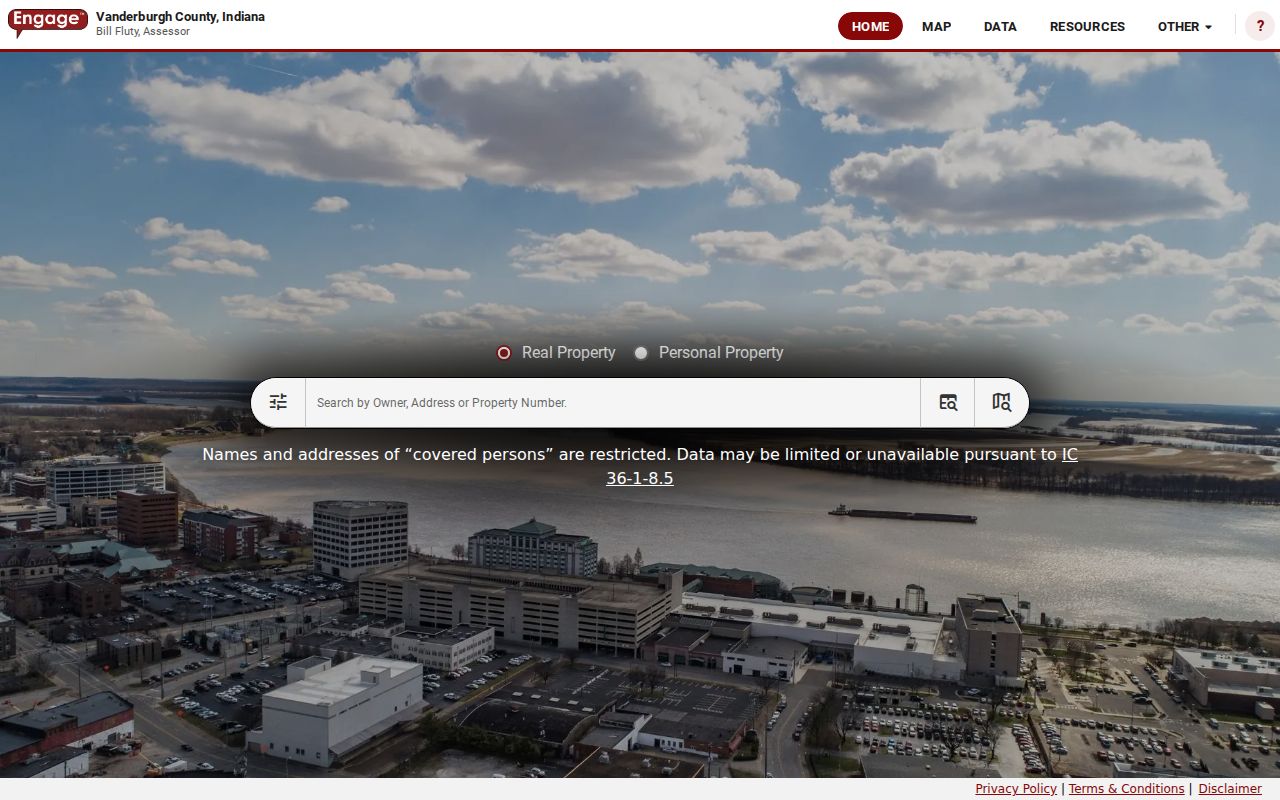Open the MAP page
The width and height of the screenshot is (1280, 800).
click(x=936, y=27)
